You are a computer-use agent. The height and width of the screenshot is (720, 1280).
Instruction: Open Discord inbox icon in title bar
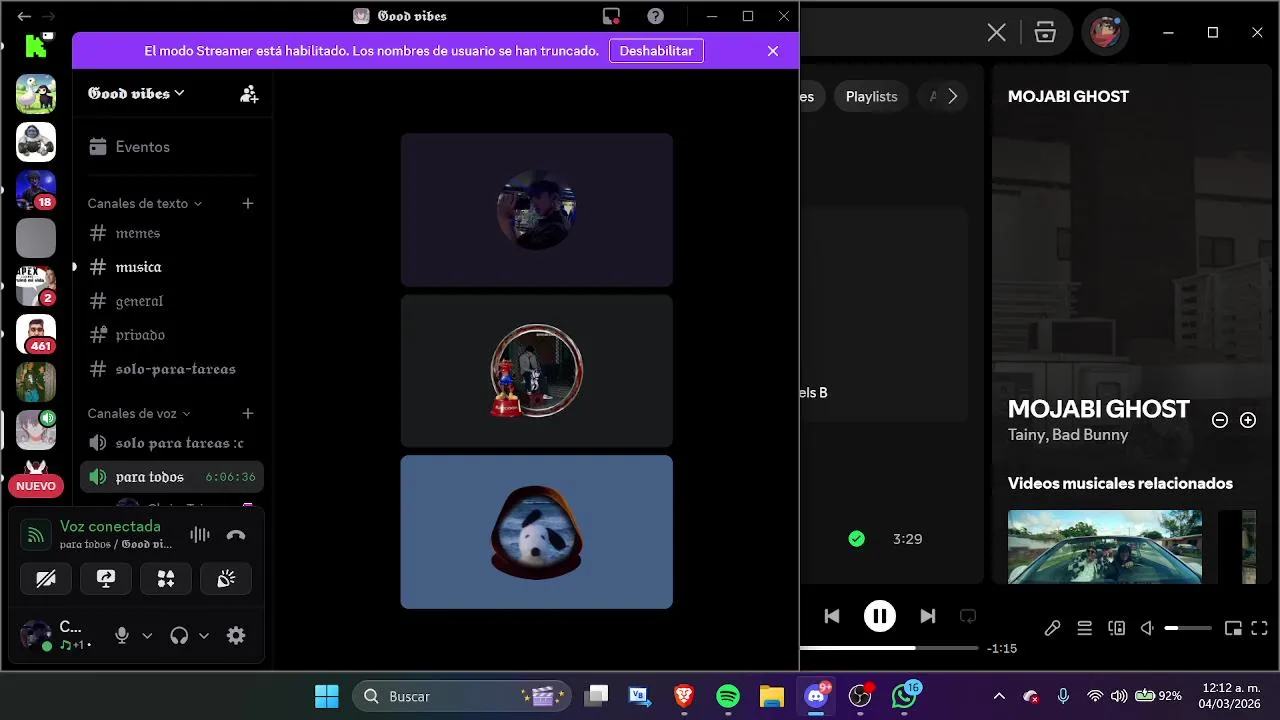click(x=611, y=16)
